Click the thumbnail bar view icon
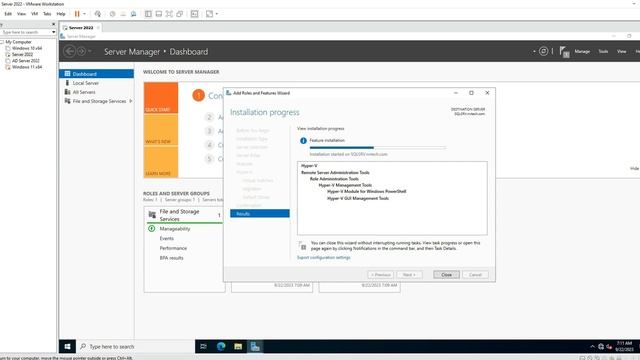The image size is (640, 360). (x=159, y=14)
